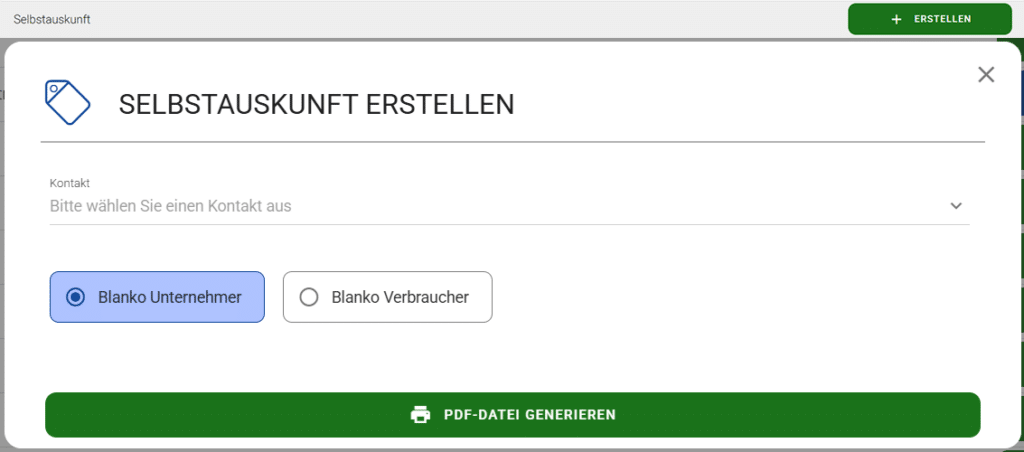1024x452 pixels.
Task: Click the blue tag icon beside the title
Action: [67, 103]
